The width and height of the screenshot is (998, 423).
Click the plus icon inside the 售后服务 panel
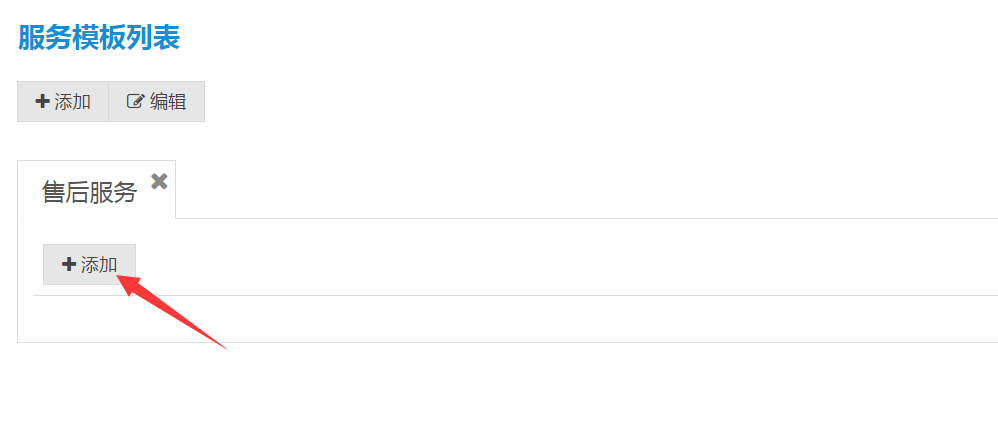[x=69, y=264]
